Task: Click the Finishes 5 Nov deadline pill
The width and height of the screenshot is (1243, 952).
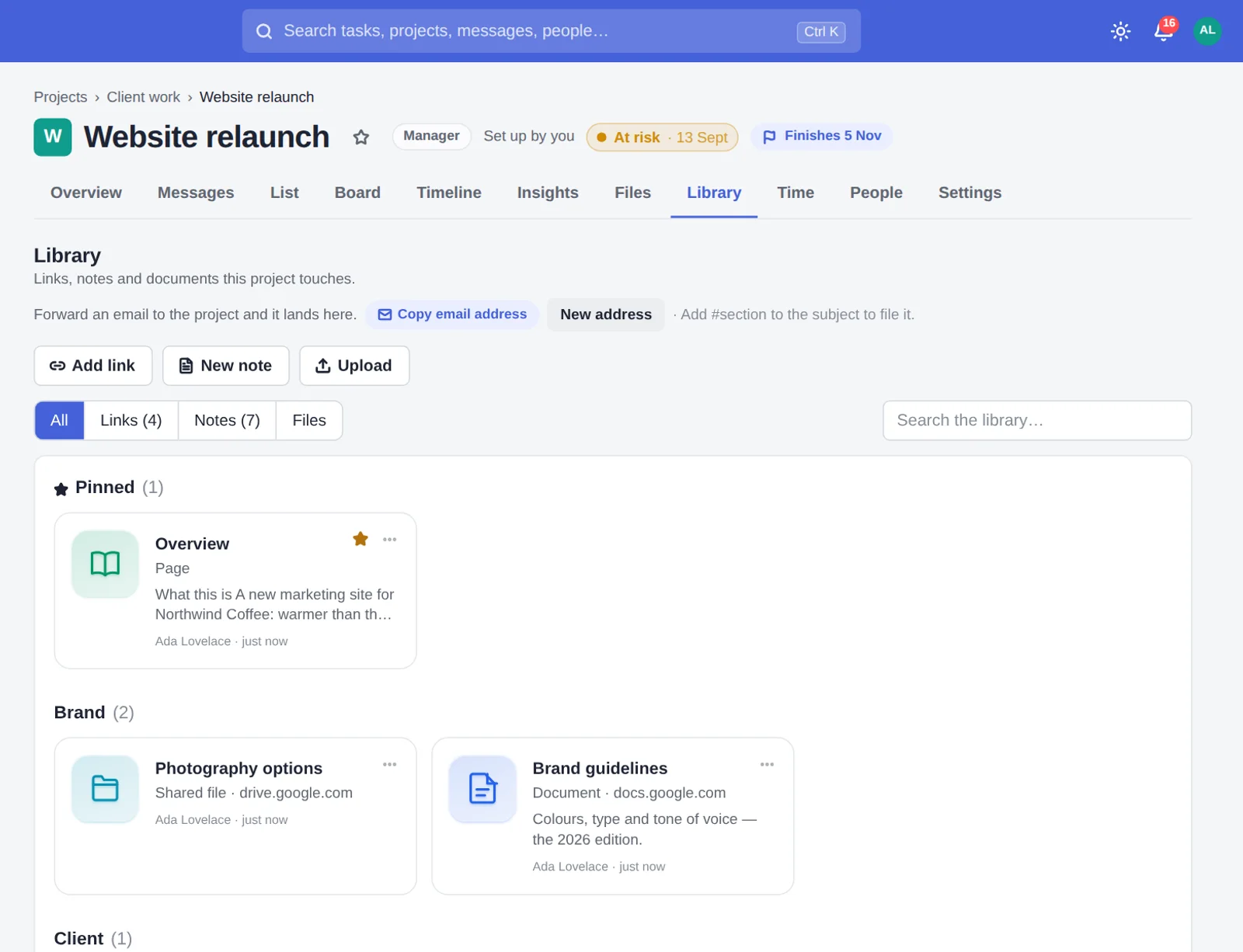Action: pos(822,136)
